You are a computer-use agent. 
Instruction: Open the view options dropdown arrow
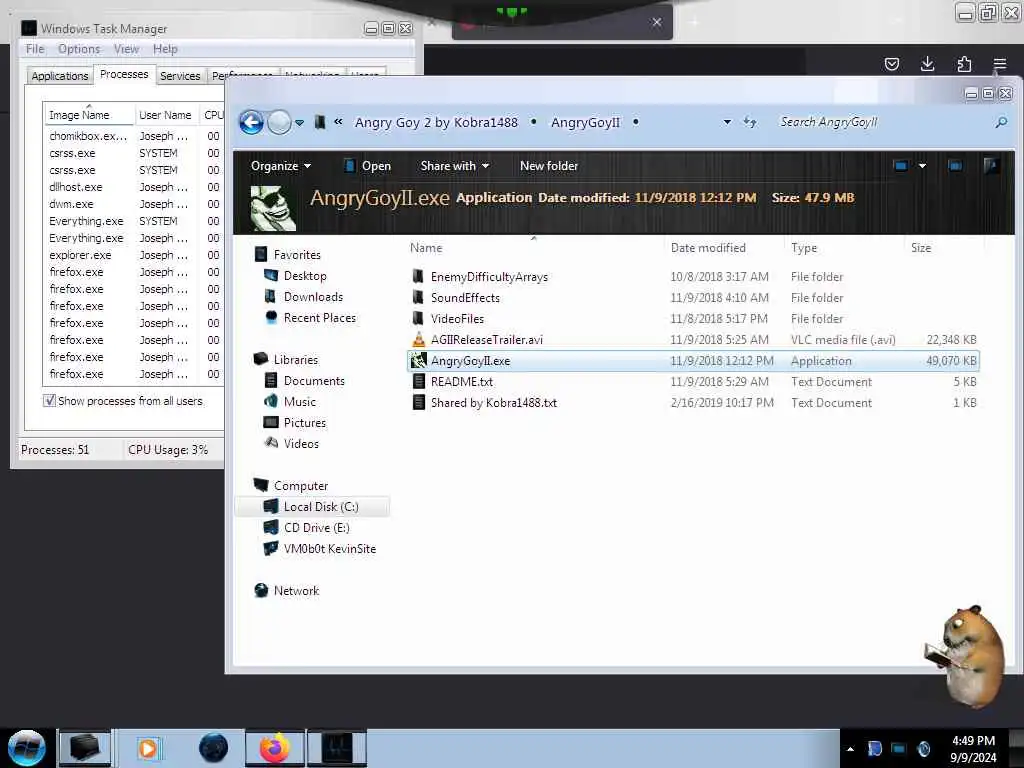922,166
